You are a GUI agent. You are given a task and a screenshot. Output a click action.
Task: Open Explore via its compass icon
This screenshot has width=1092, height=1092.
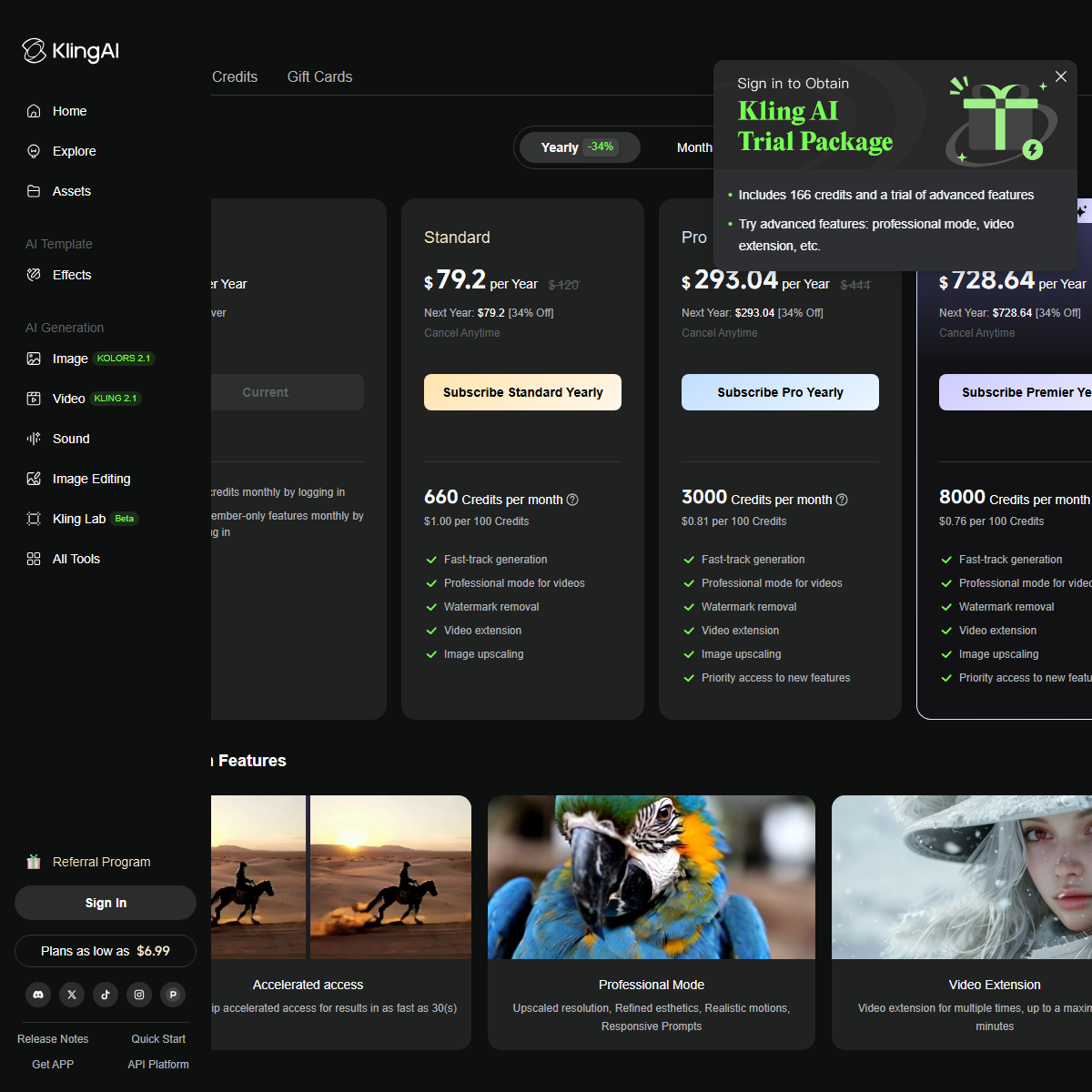pyautogui.click(x=34, y=151)
